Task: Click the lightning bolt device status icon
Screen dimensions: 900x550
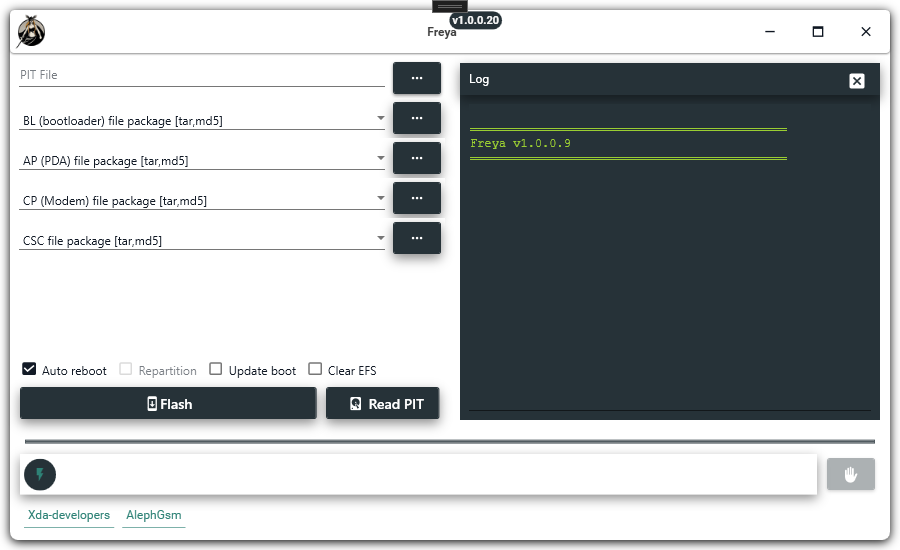Action: pyautogui.click(x=40, y=475)
